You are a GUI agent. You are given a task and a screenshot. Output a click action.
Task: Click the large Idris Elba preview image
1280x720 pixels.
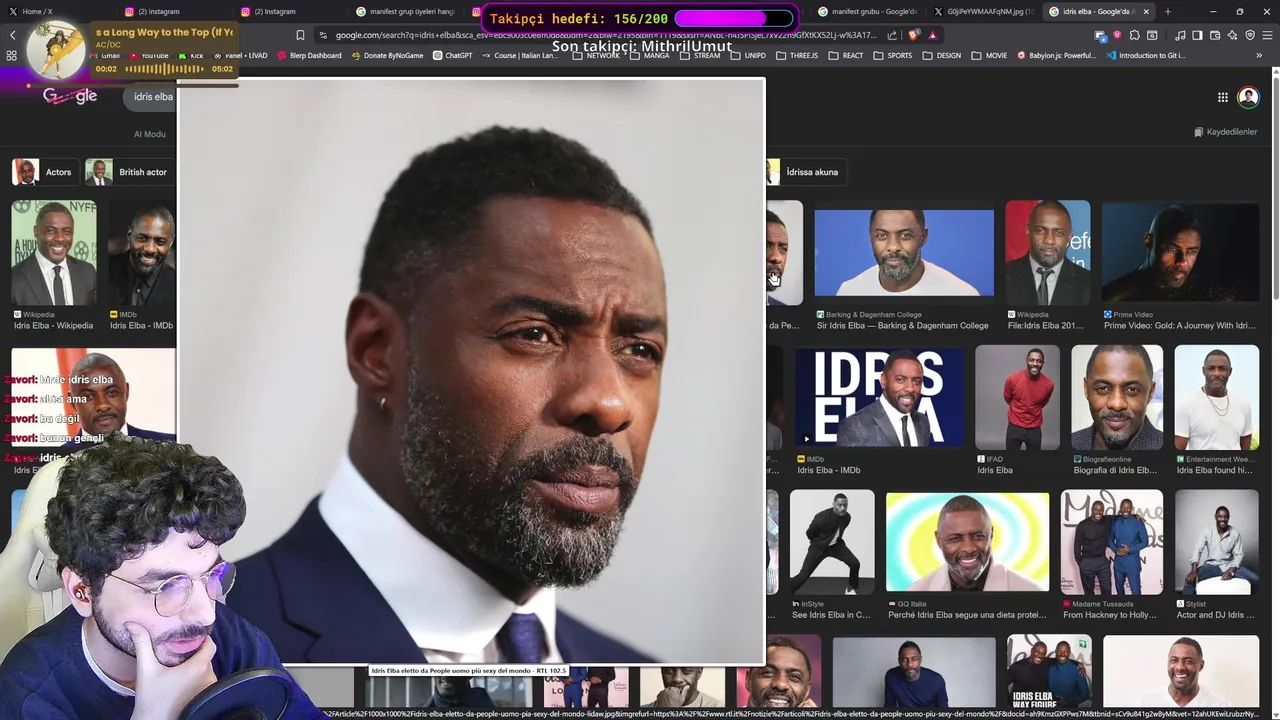(x=471, y=371)
